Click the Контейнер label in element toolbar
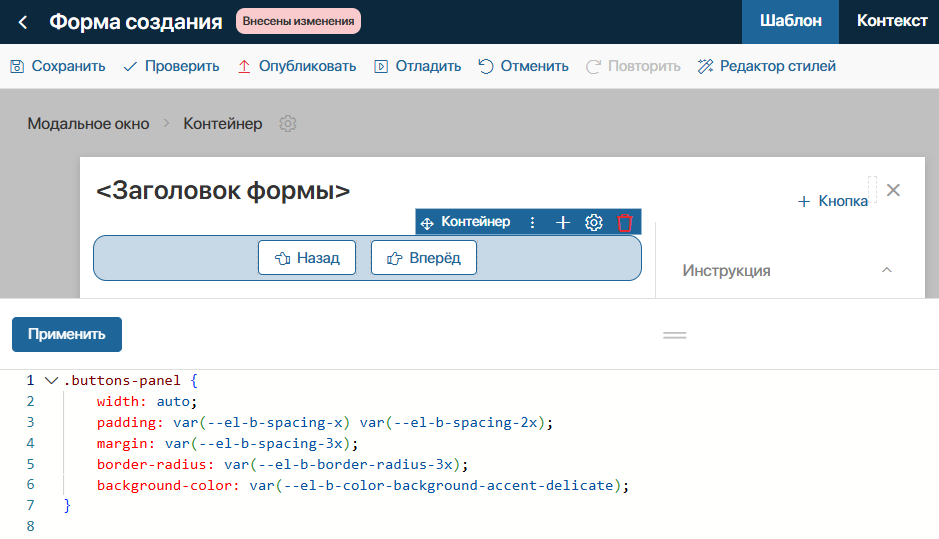The height and width of the screenshot is (539, 939). click(x=475, y=222)
